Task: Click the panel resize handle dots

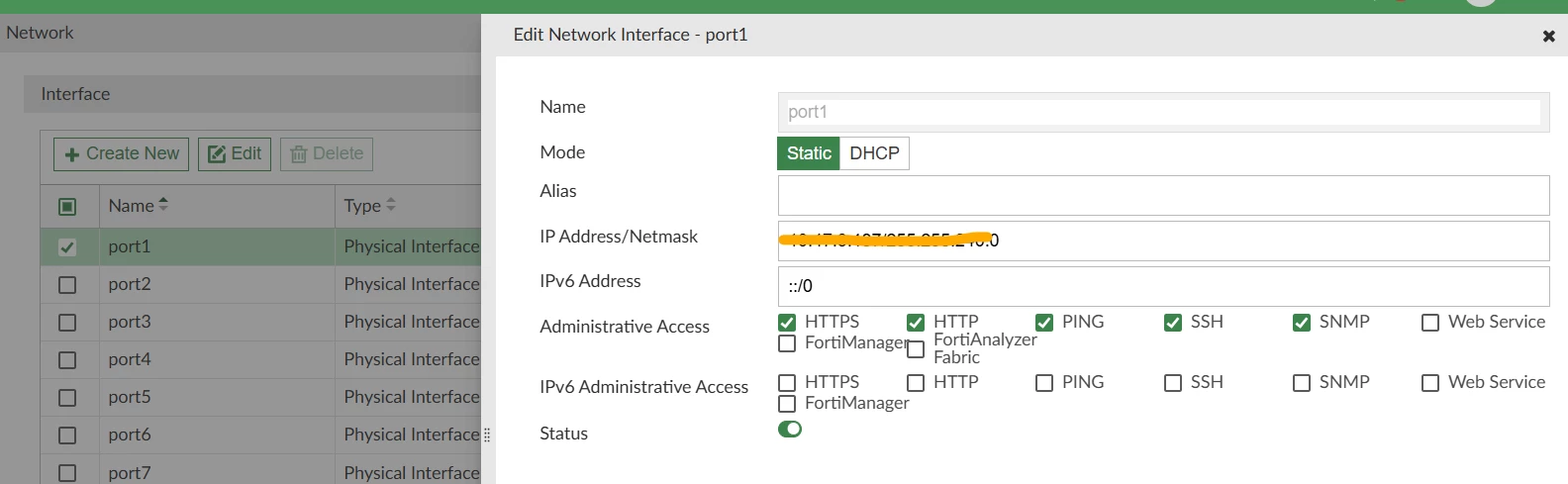Action: [487, 435]
